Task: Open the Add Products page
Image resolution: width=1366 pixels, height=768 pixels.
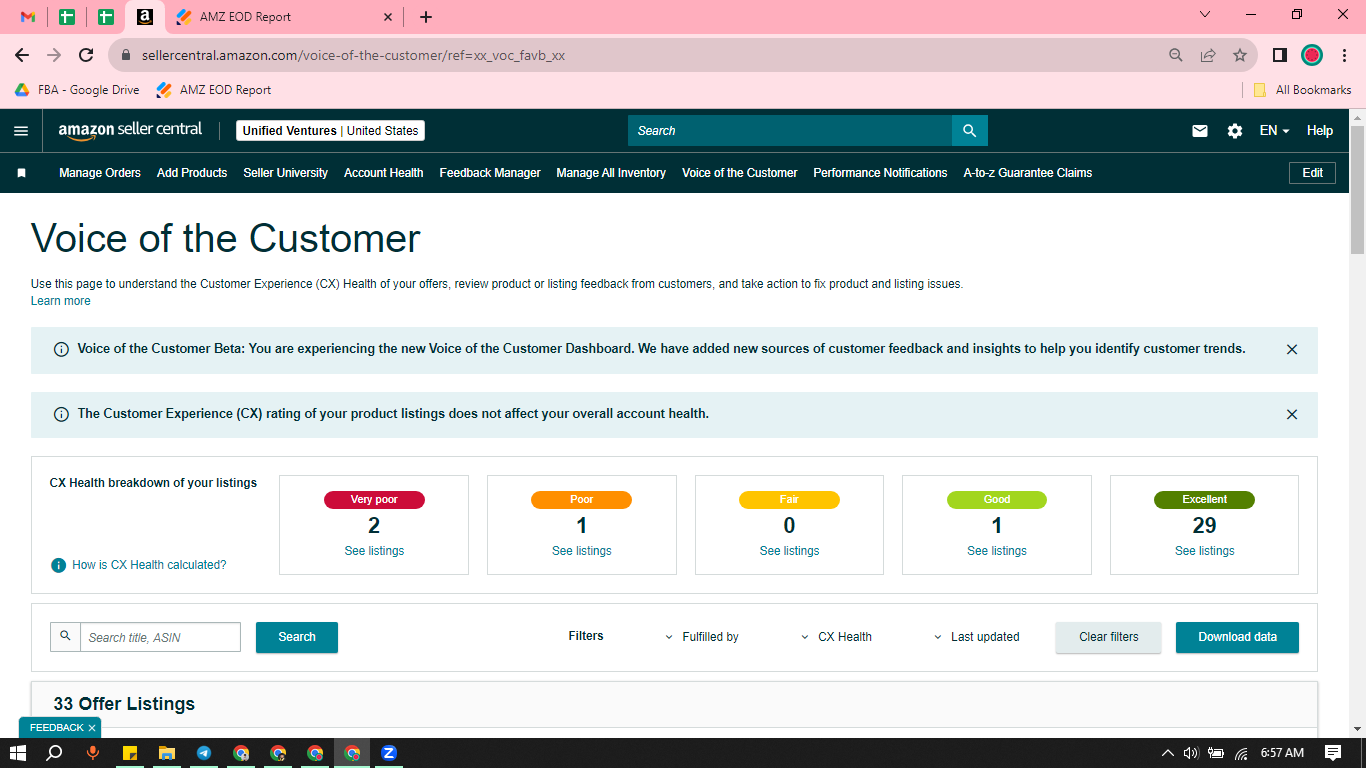Action: tap(192, 173)
